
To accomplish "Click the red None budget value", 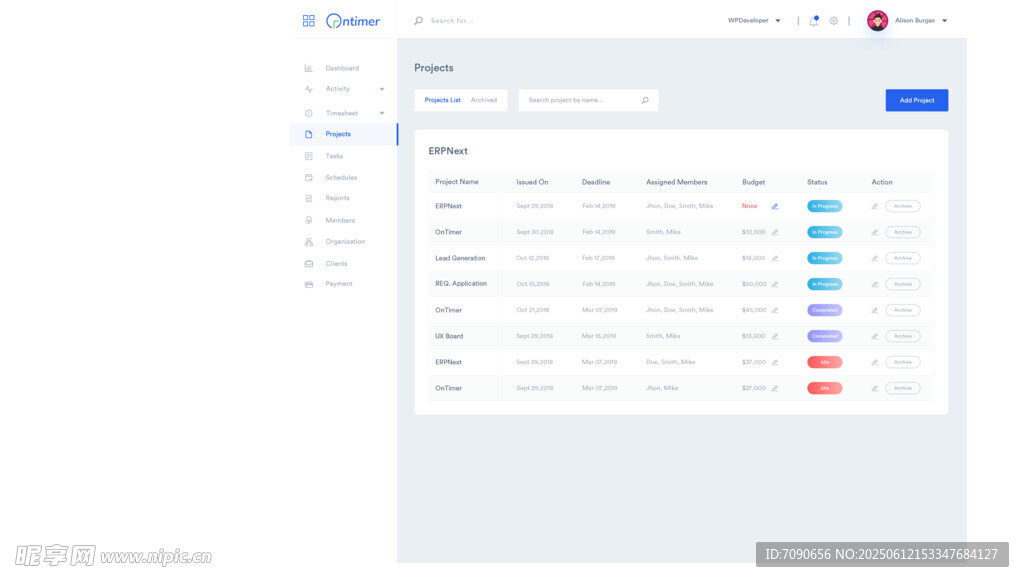I will pyautogui.click(x=749, y=206).
